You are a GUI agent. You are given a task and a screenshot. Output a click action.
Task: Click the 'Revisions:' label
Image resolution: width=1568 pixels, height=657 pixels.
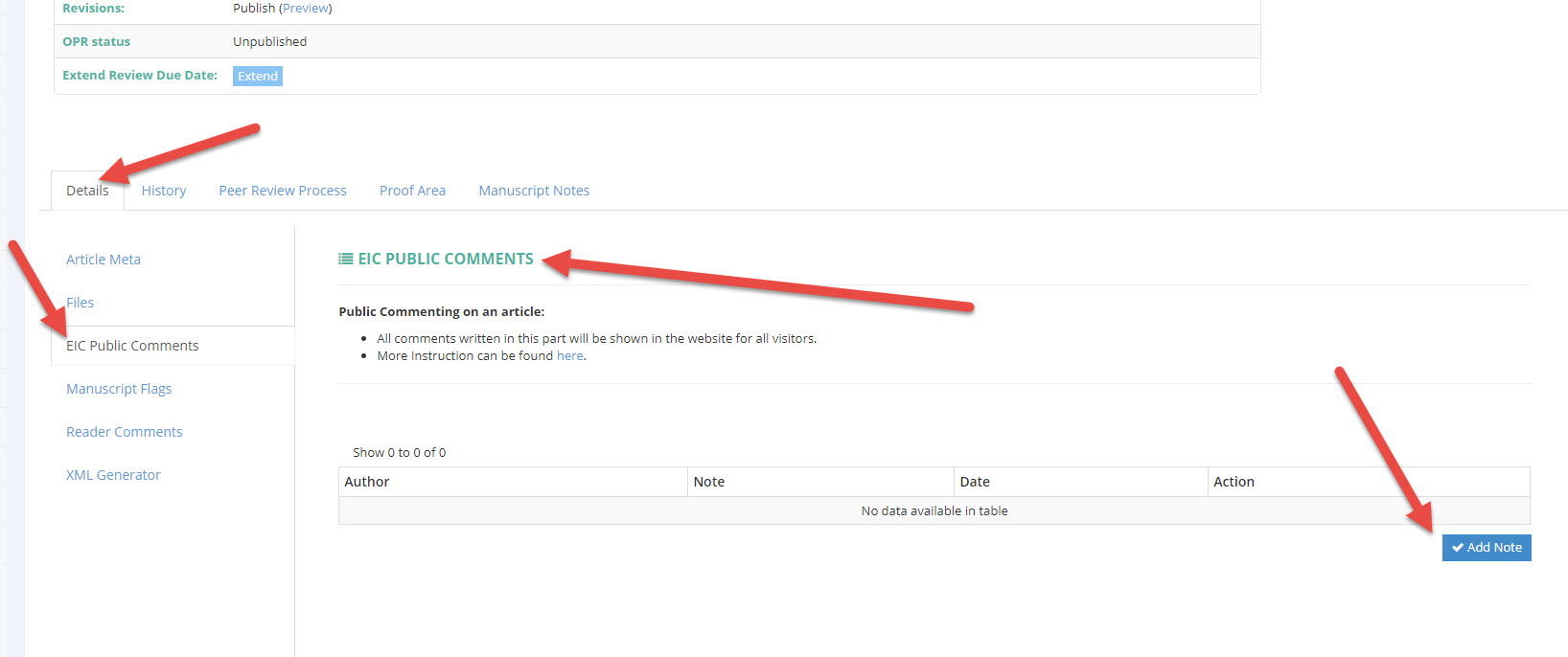click(93, 8)
